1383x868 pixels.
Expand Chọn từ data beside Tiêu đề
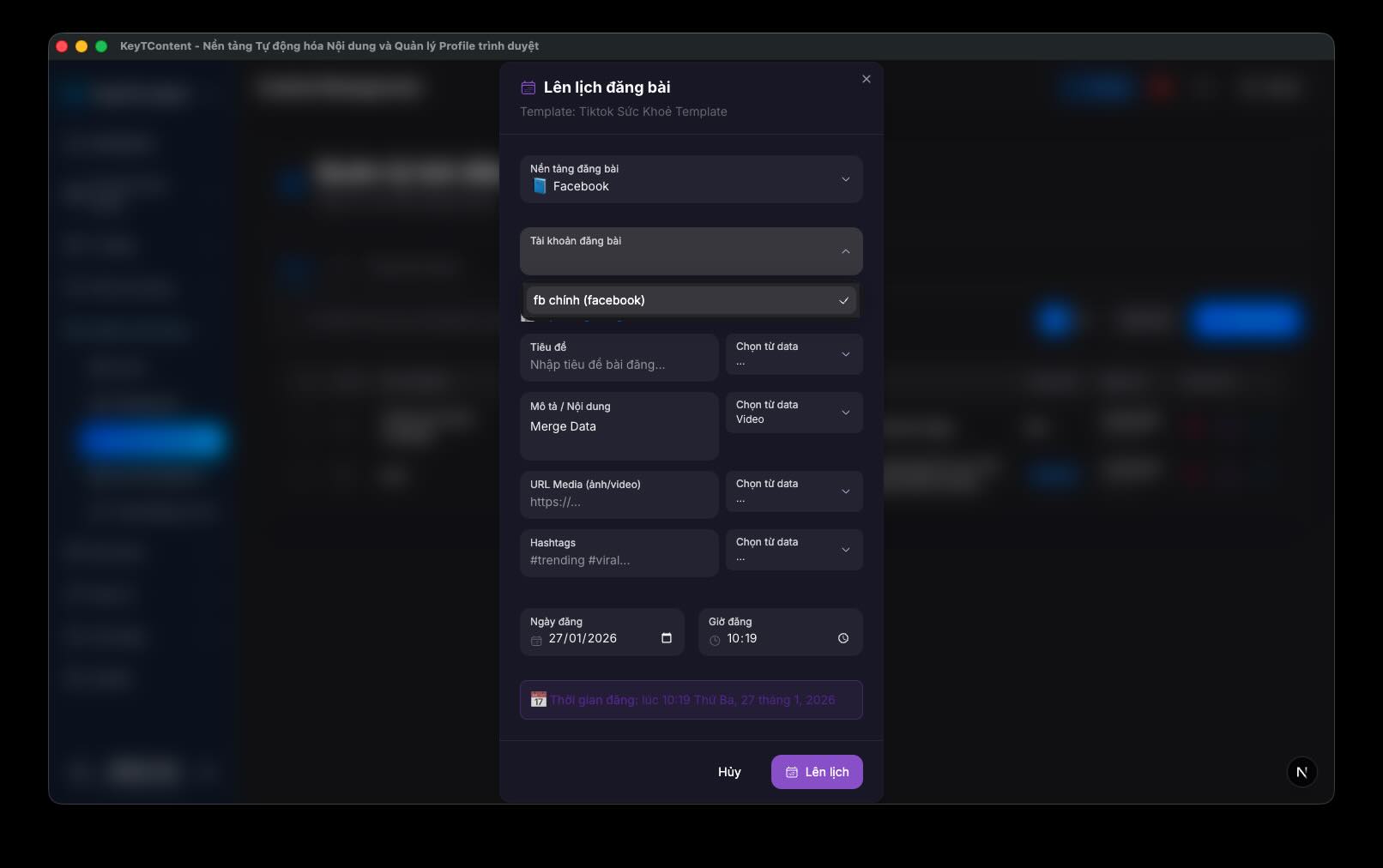pos(794,354)
